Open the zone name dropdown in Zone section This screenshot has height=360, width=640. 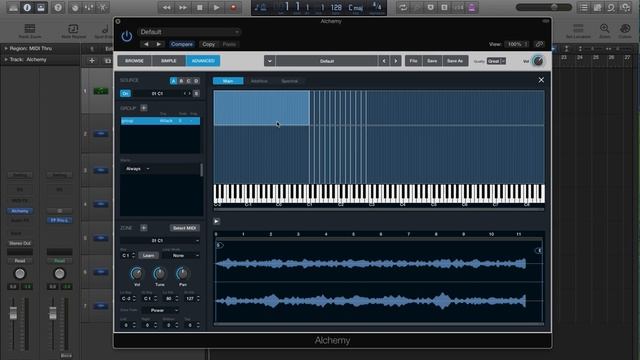pos(160,241)
